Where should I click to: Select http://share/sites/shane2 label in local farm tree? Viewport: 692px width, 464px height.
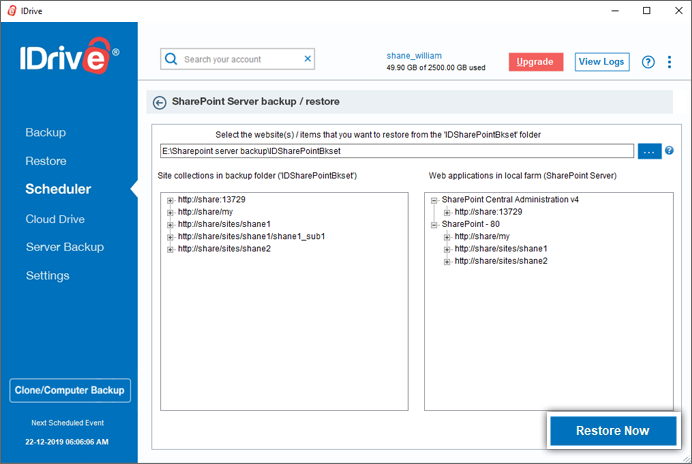pyautogui.click(x=501, y=261)
